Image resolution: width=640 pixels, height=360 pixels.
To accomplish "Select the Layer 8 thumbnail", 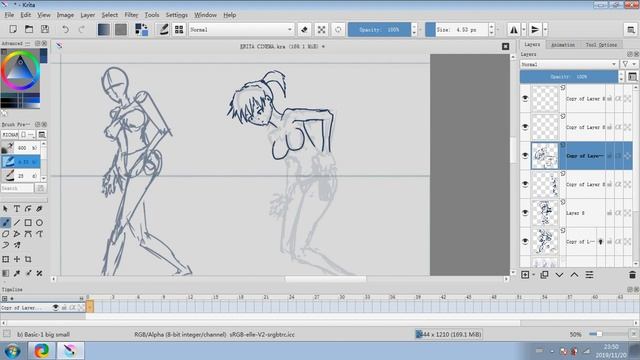I will pyautogui.click(x=545, y=213).
